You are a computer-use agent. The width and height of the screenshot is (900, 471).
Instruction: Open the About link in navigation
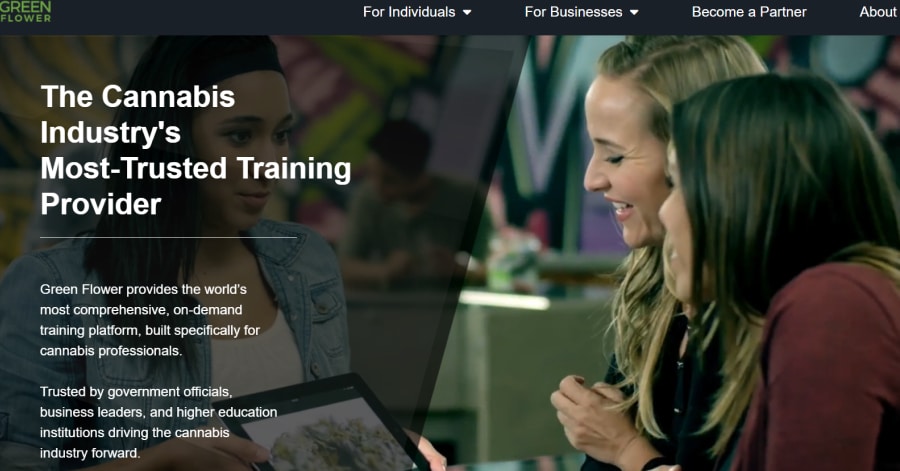[878, 12]
